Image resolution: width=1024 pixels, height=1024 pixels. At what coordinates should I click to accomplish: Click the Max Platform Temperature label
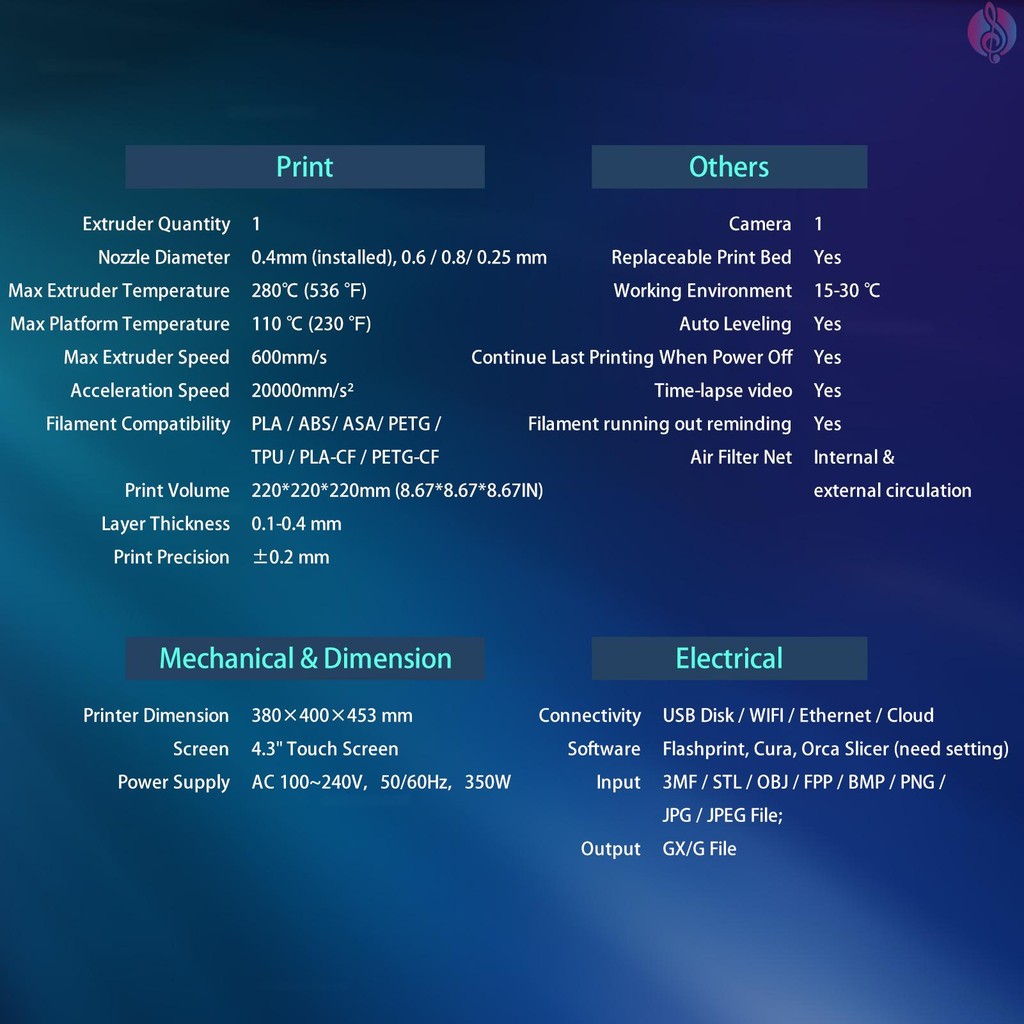(120, 324)
